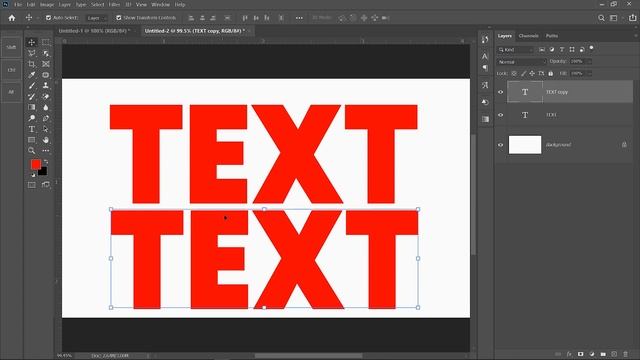Screen dimensions: 640x360
Task: Toggle lock transparent pixels
Action: tap(514, 73)
